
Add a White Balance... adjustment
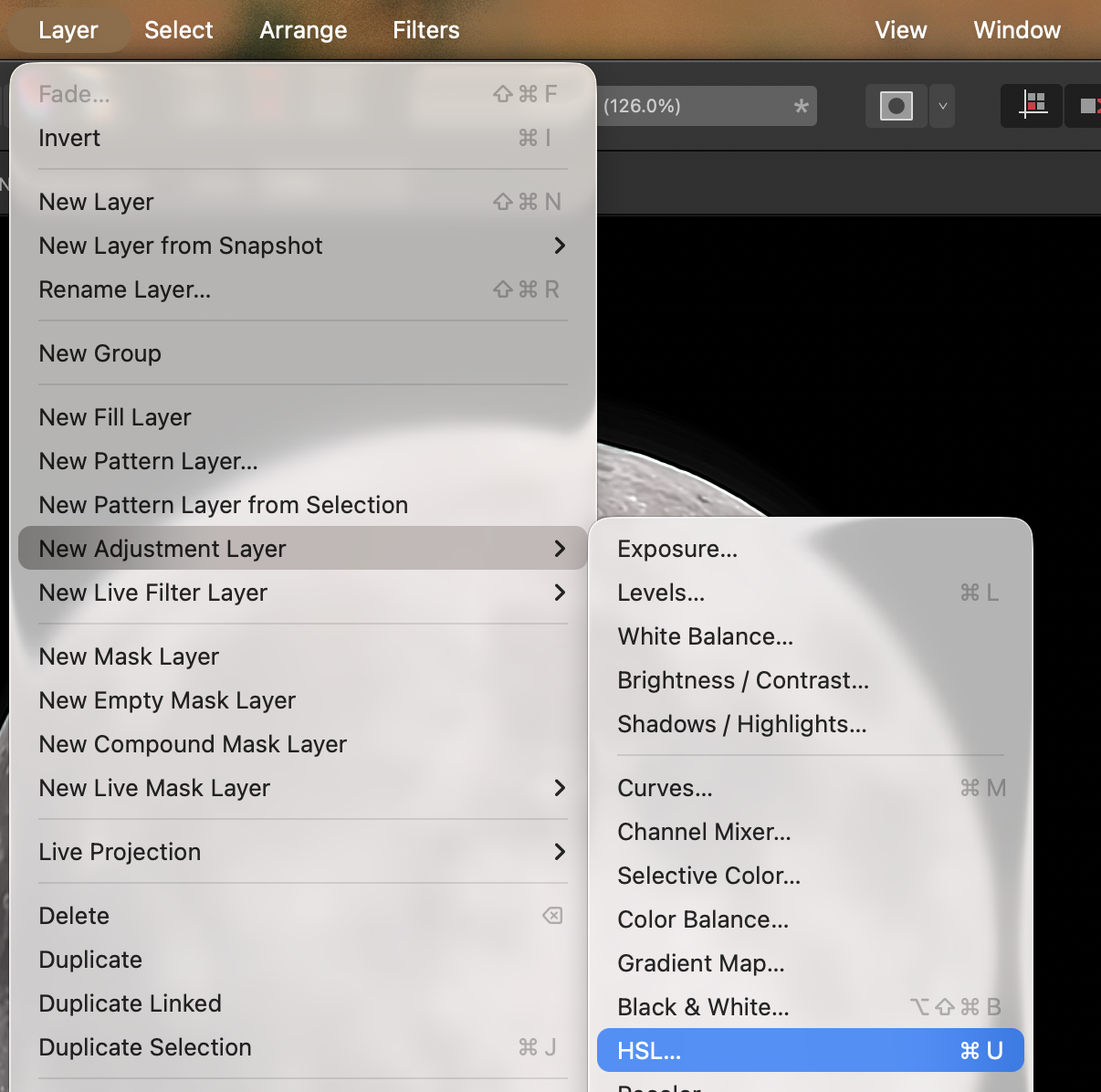point(811,636)
